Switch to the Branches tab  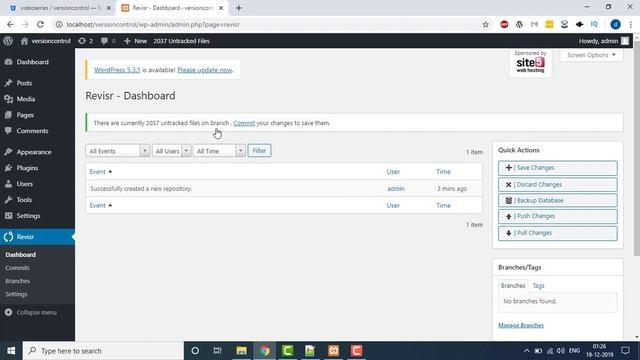[x=513, y=286]
